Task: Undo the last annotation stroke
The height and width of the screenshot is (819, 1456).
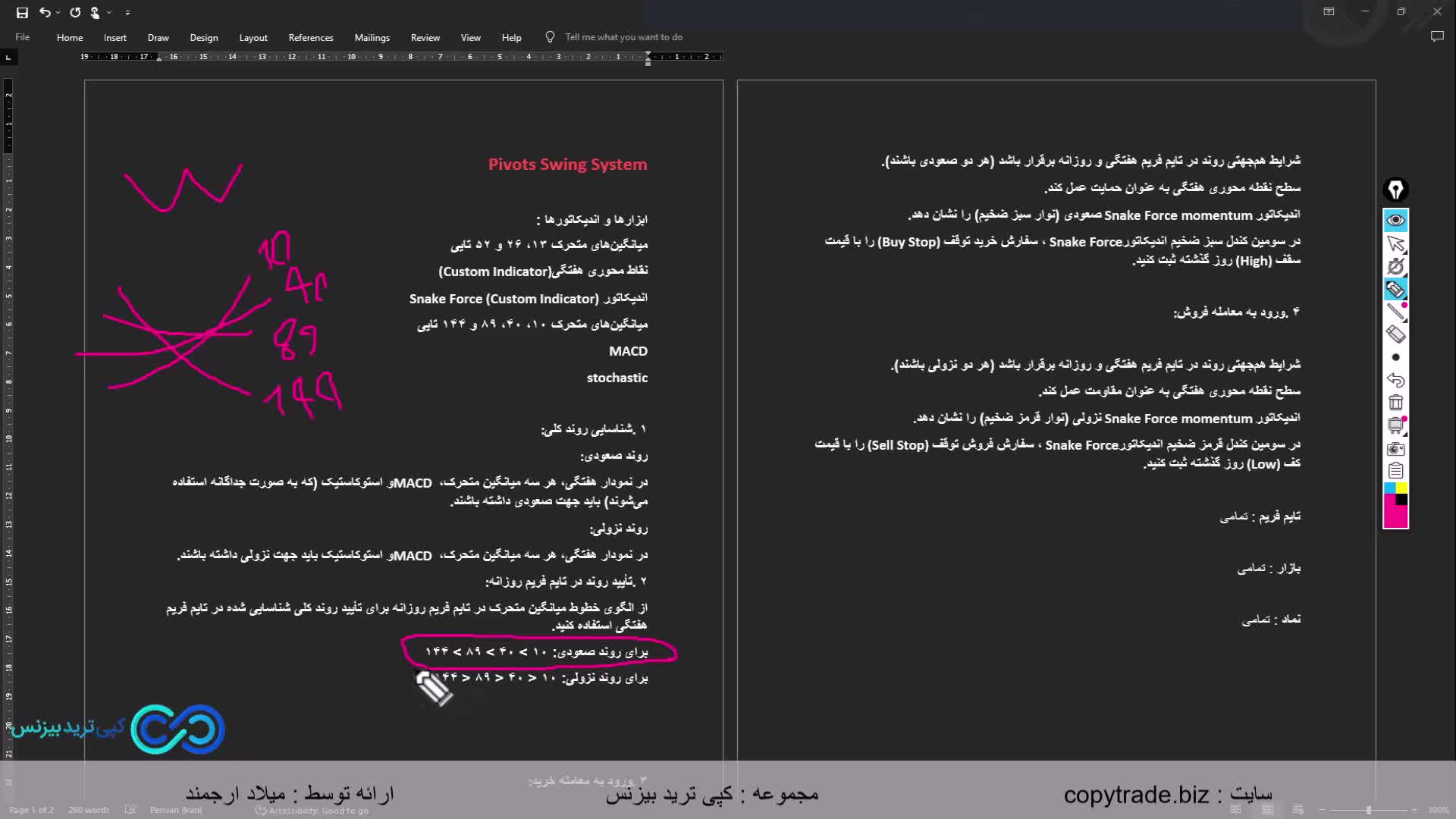Action: pos(1396,378)
